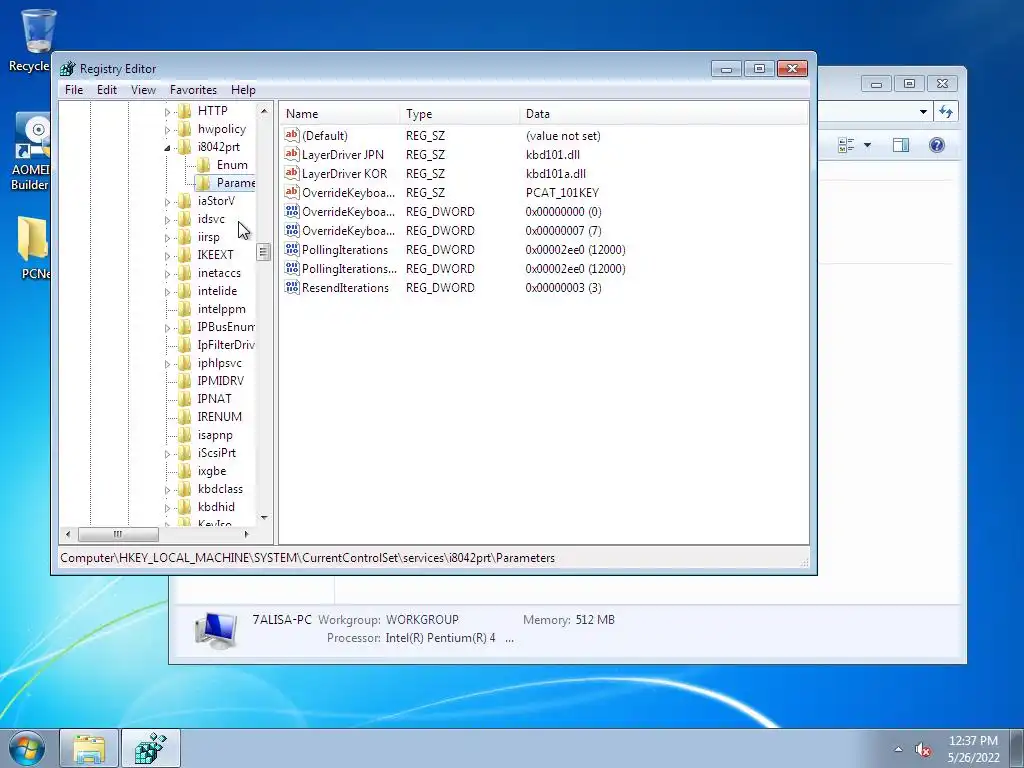This screenshot has height=768, width=1024.
Task: Click the IPNAT folder icon
Action: (185, 398)
